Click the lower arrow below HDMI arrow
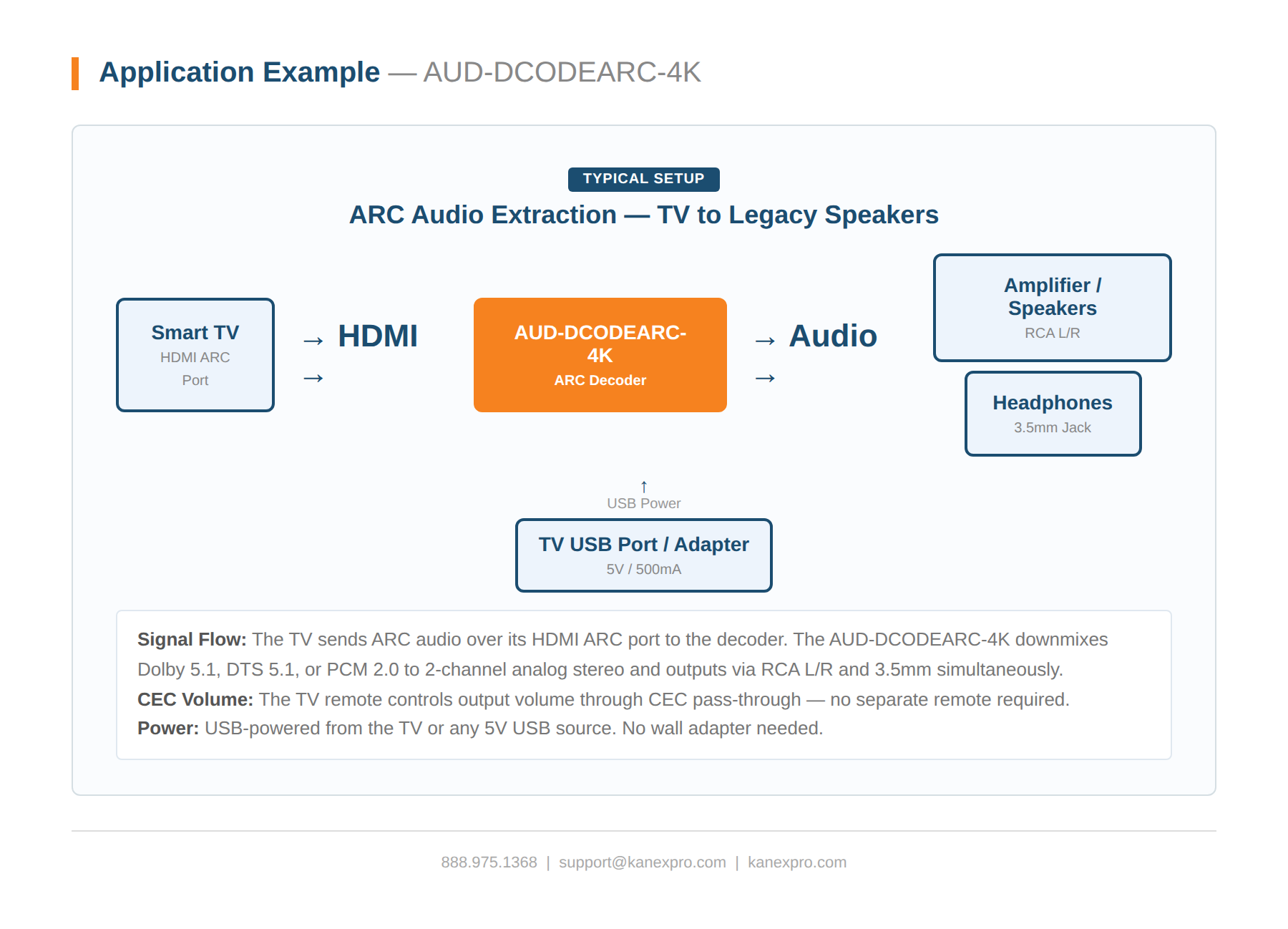 (x=313, y=378)
